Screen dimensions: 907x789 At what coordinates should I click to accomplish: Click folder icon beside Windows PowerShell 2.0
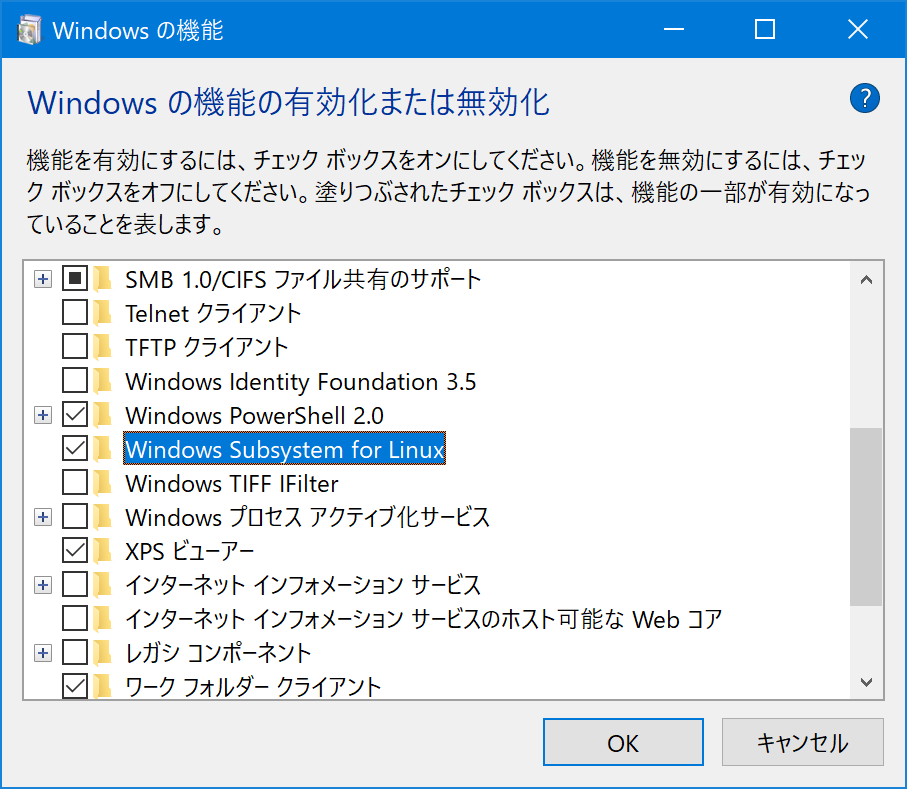tap(102, 415)
